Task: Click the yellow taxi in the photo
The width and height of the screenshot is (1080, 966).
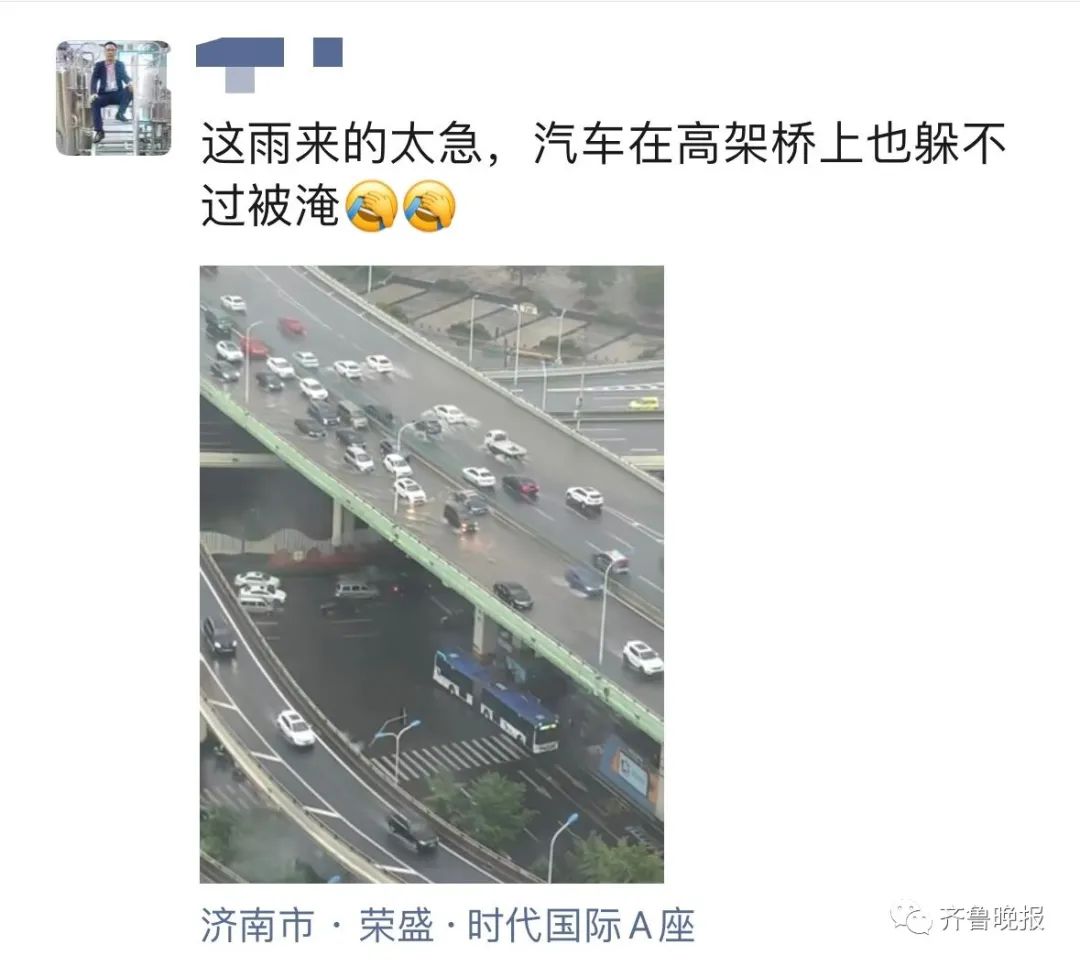Action: (x=643, y=403)
